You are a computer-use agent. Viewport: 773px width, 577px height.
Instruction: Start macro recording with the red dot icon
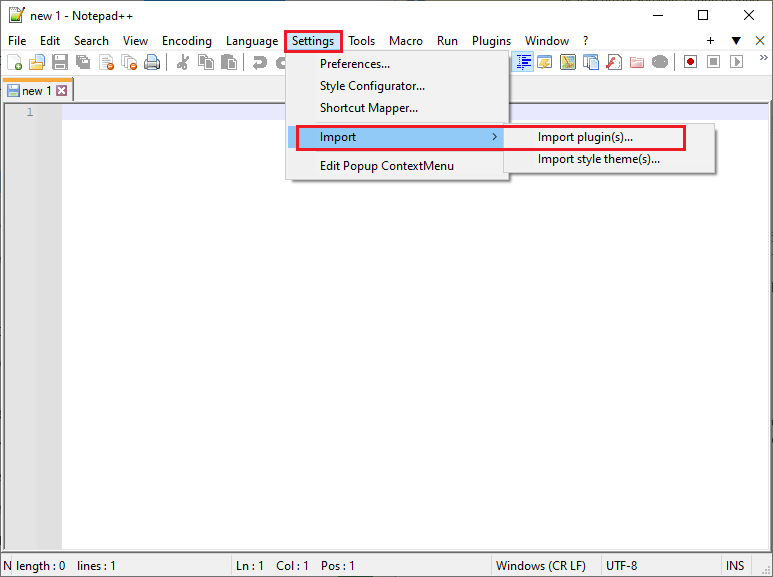690,62
